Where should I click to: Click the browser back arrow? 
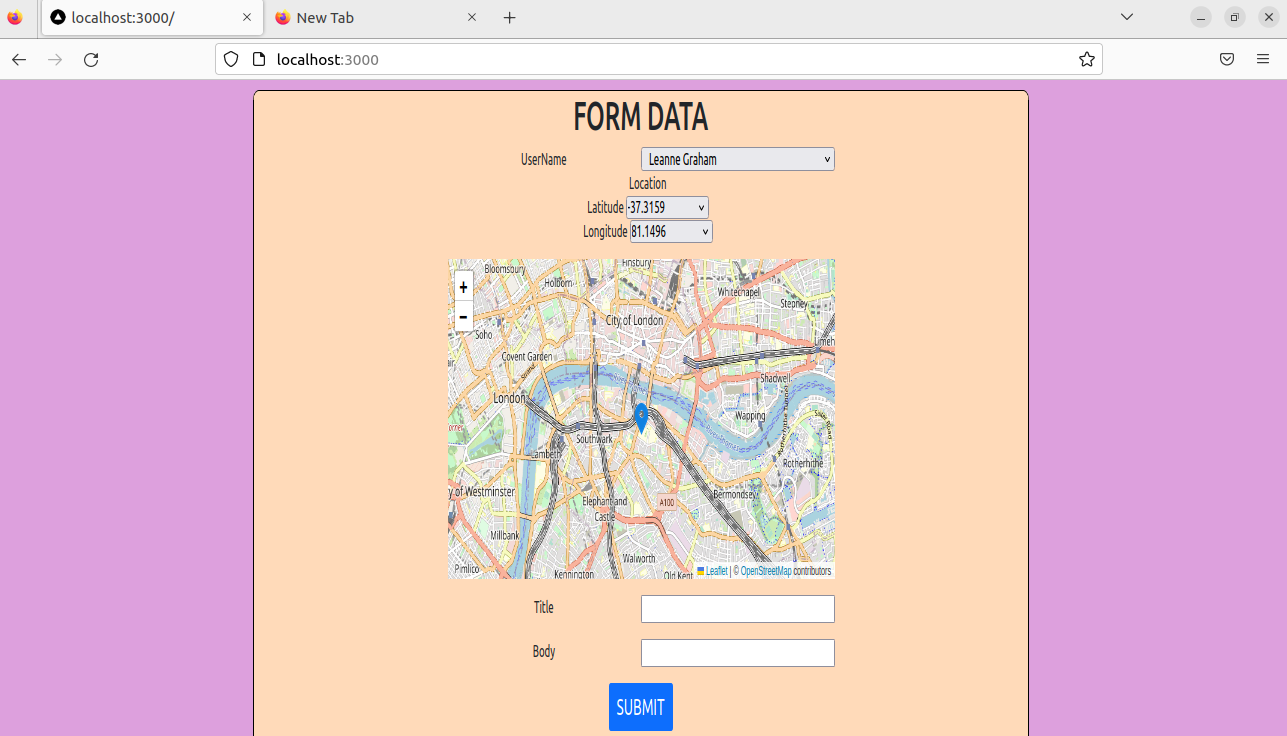tap(18, 59)
